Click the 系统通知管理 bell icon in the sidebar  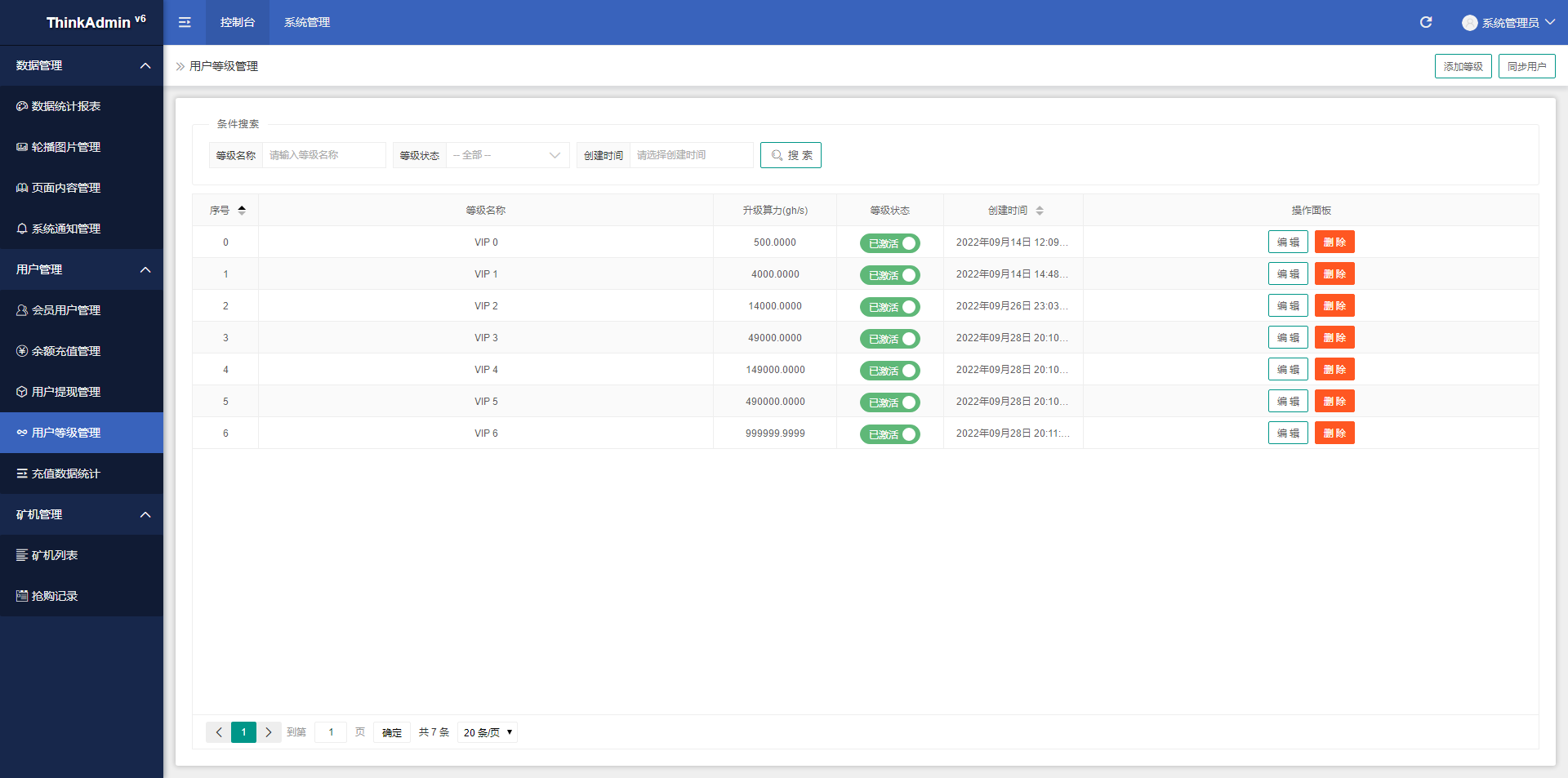(x=22, y=229)
